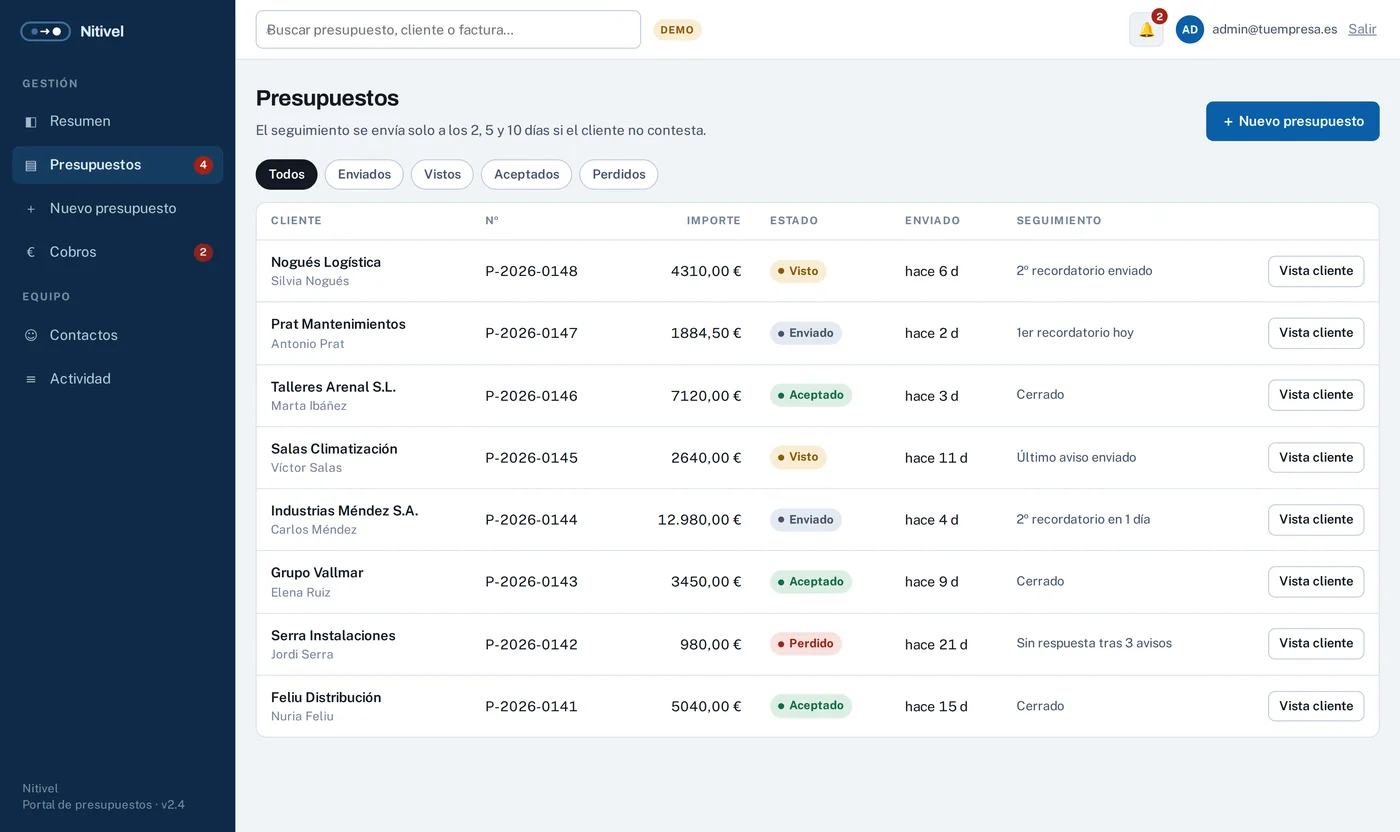Filter by Enviados
The image size is (1400, 832).
coord(364,174)
